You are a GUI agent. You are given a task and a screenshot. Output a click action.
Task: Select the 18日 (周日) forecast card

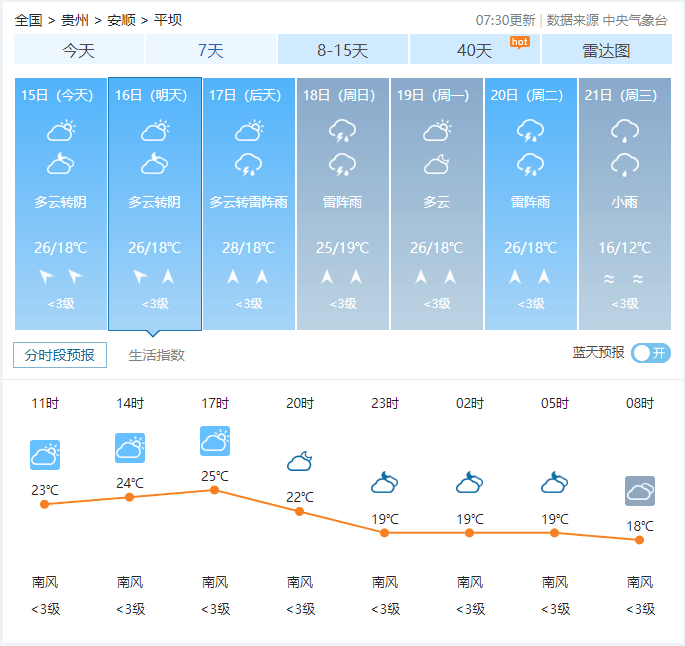343,204
